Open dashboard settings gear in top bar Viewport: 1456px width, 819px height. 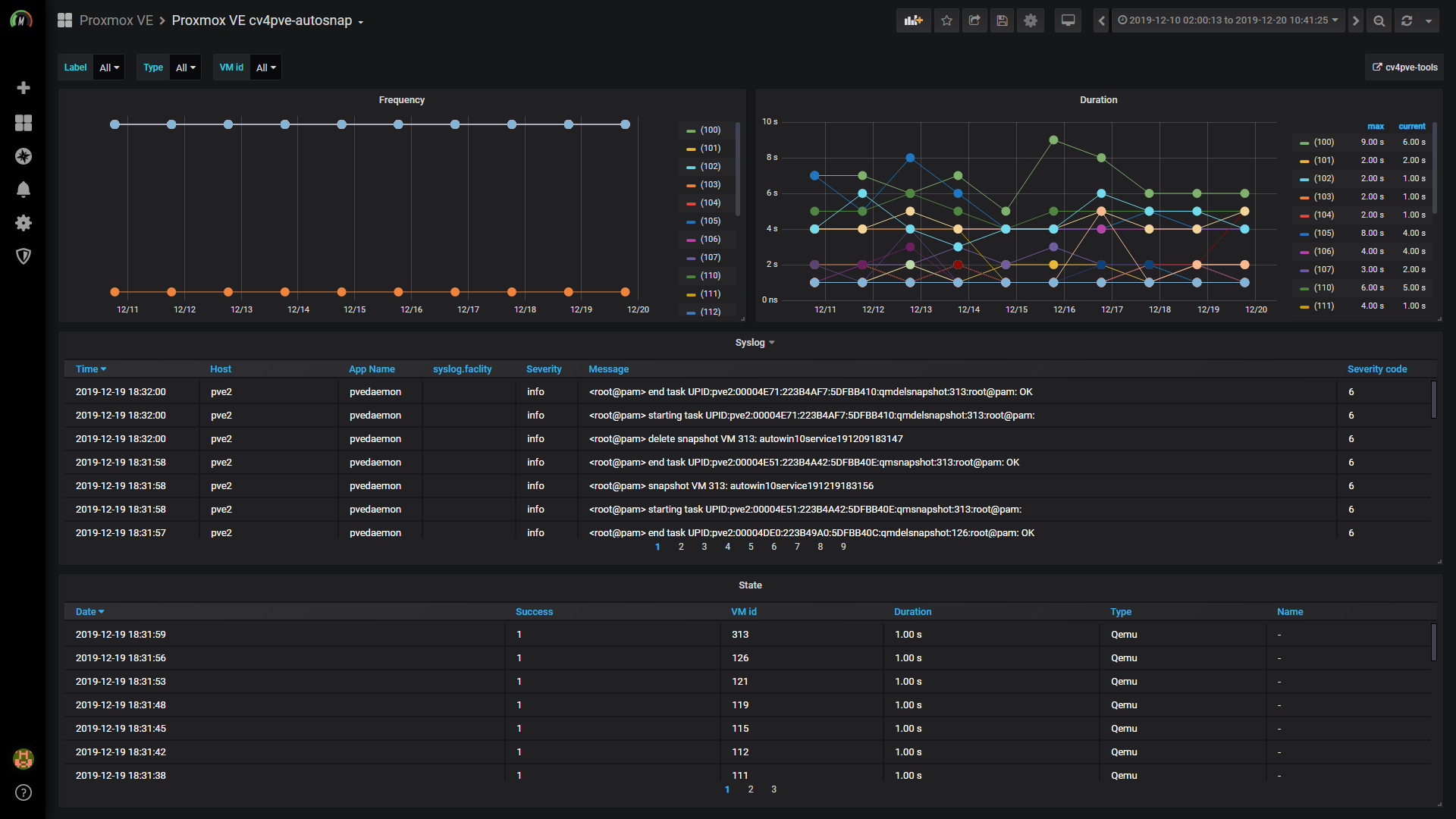1030,20
